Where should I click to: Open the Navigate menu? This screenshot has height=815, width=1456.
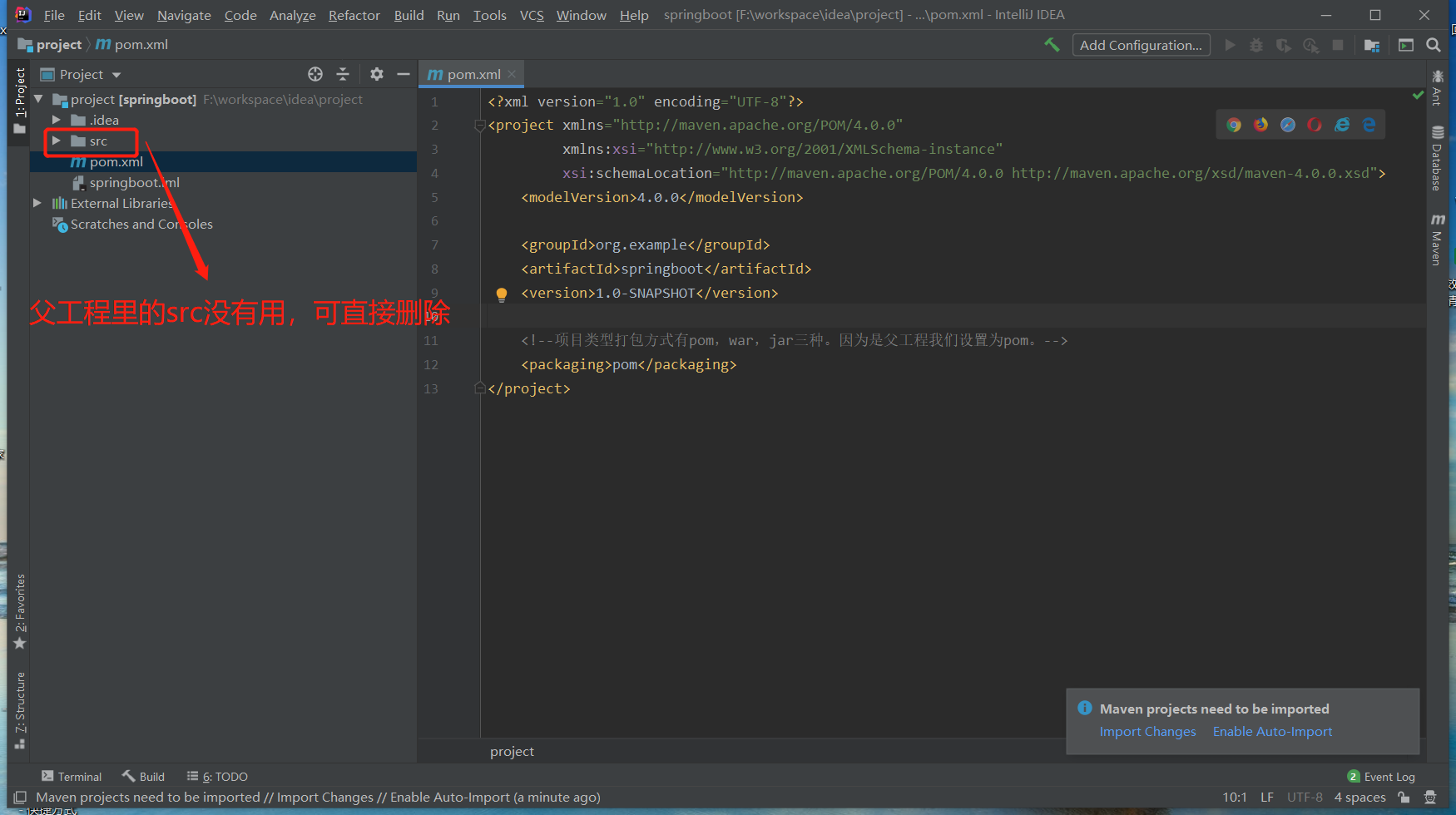coord(184,15)
